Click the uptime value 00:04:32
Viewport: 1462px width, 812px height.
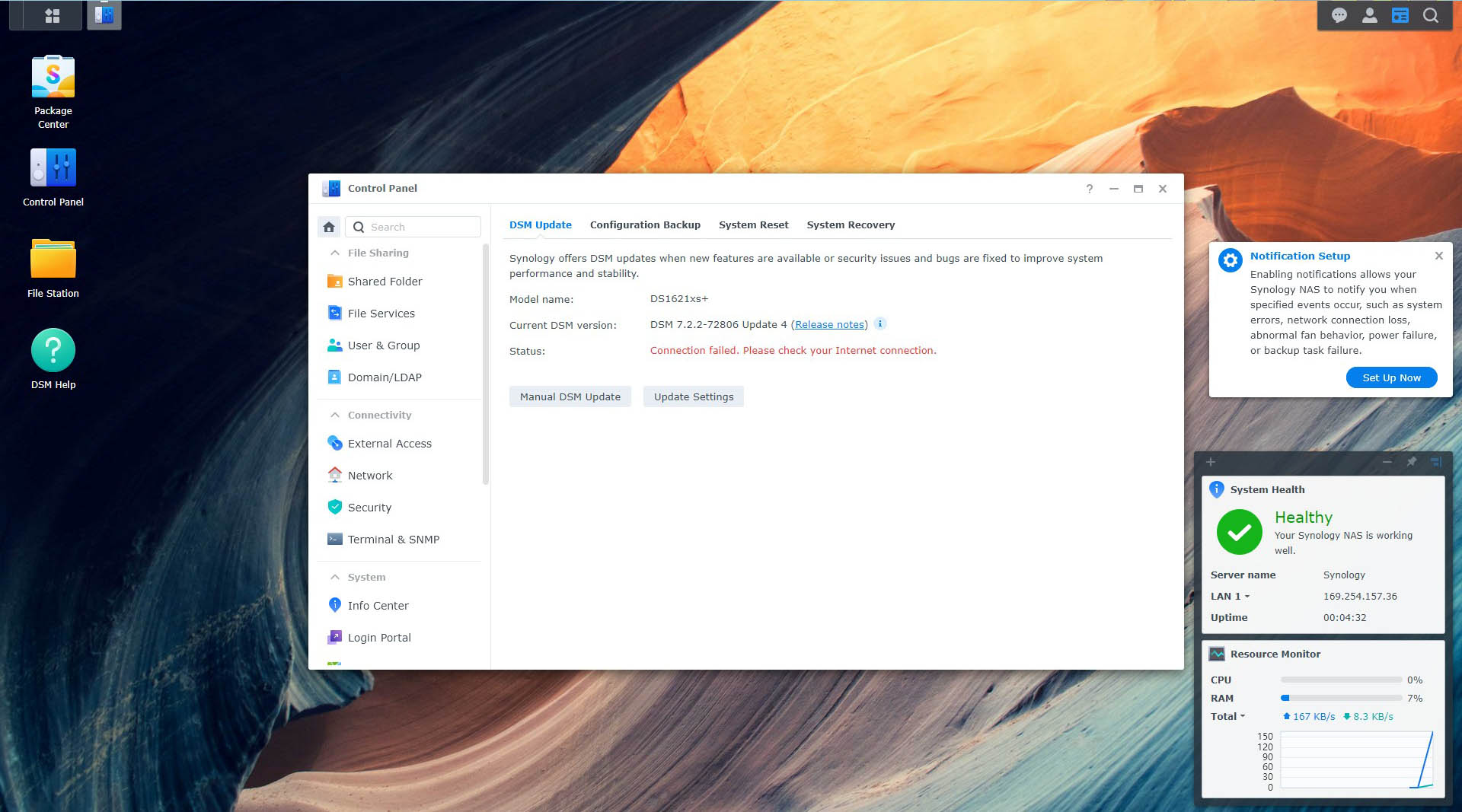click(1345, 618)
